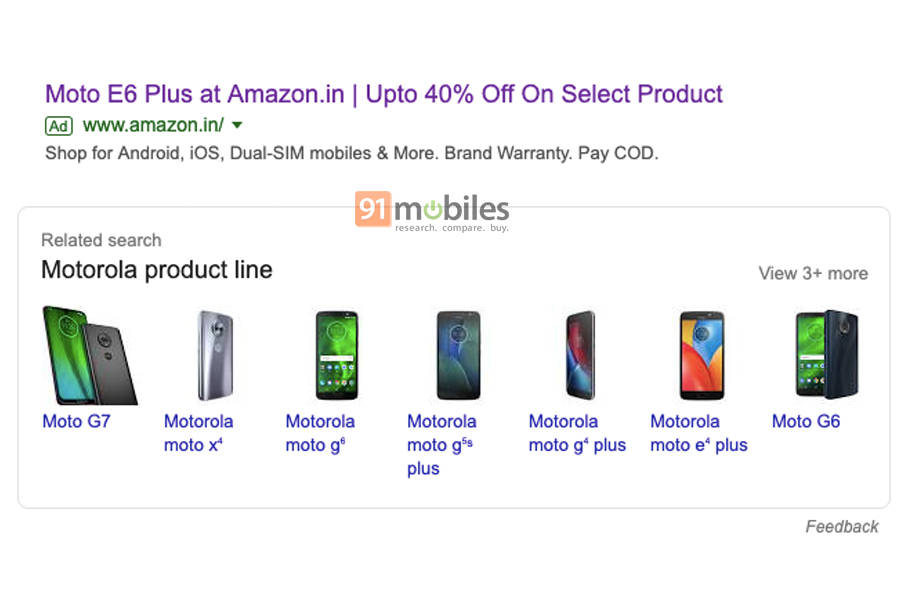Open the Moto E6 Plus Amazon ad headline

point(382,94)
